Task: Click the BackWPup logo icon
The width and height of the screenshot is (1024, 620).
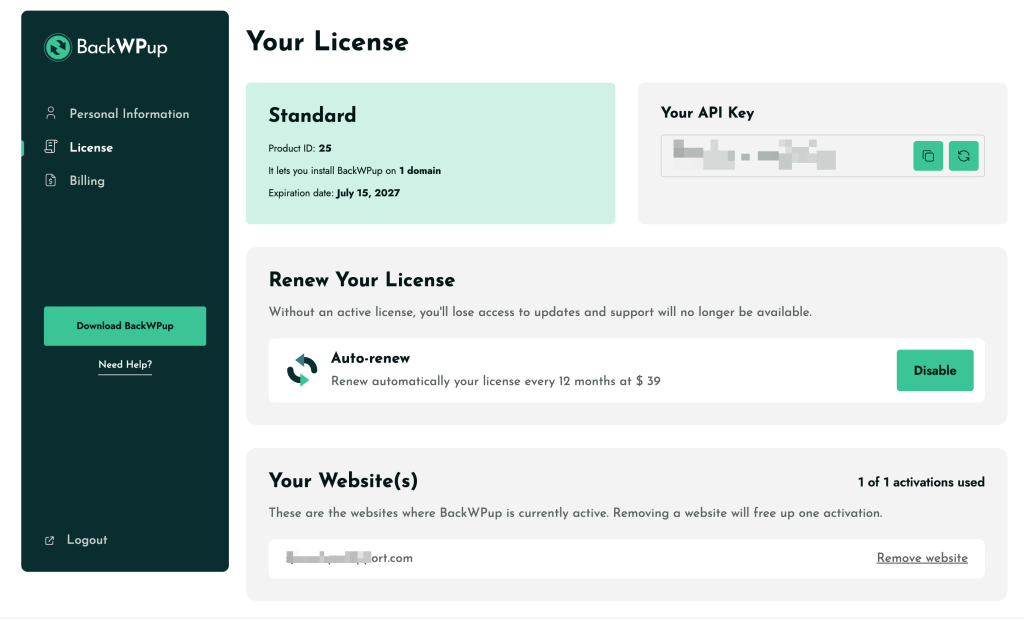Action: click(x=57, y=47)
